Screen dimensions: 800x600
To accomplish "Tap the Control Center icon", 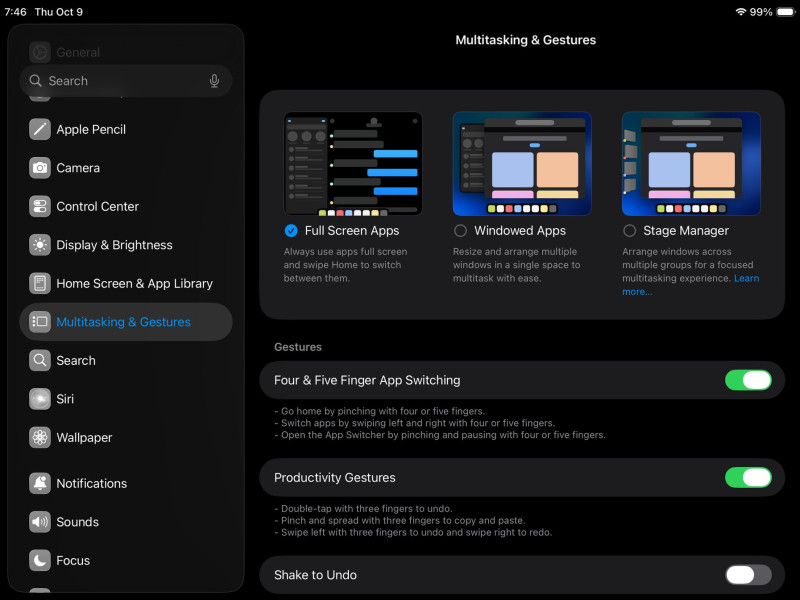I will pos(40,206).
